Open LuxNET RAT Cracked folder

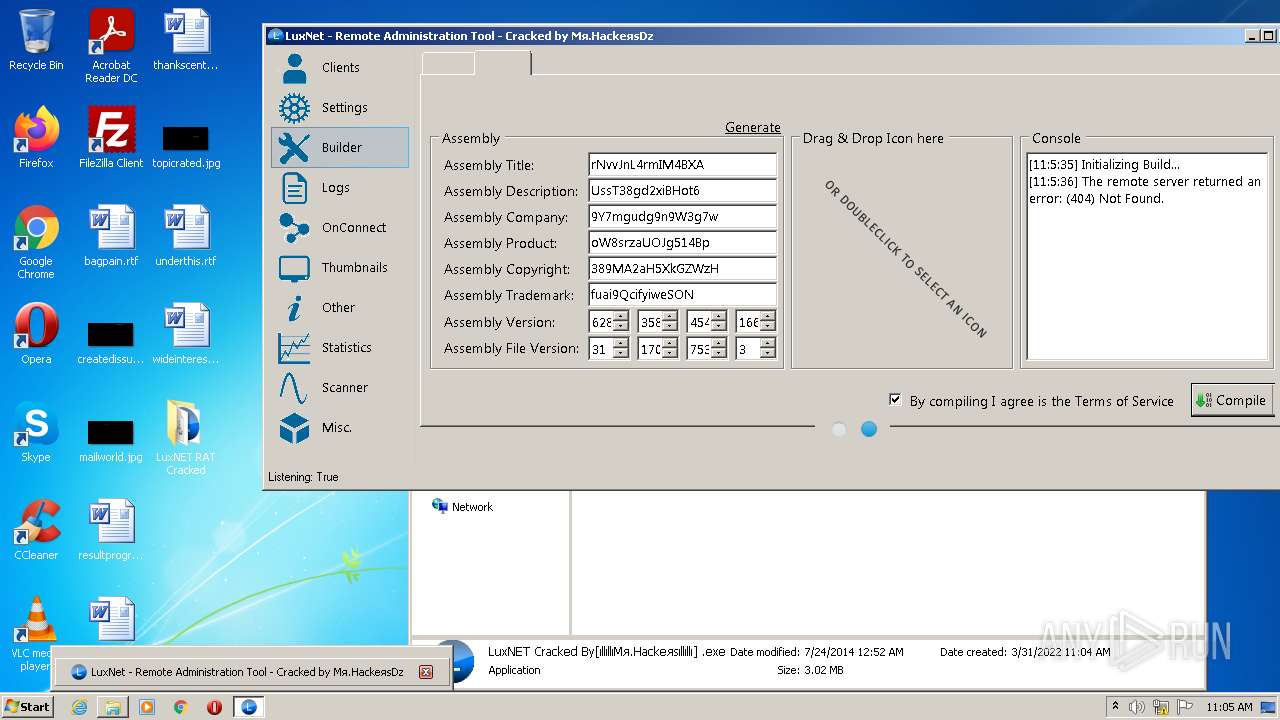pyautogui.click(x=186, y=438)
